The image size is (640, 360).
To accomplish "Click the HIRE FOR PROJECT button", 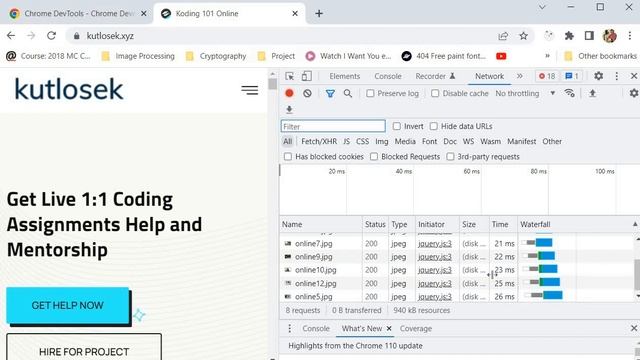I will pyautogui.click(x=84, y=347).
